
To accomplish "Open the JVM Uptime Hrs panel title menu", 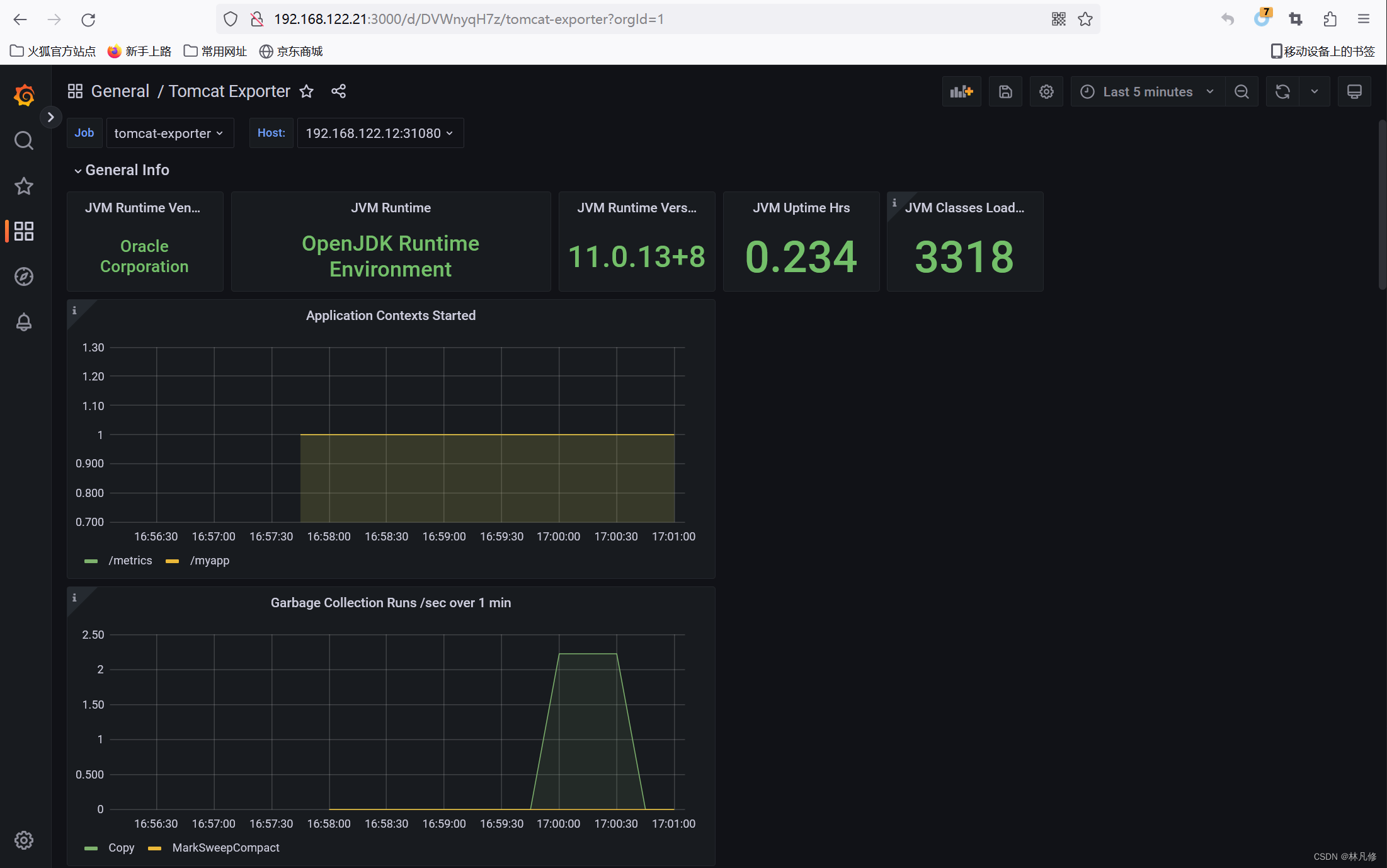I will click(801, 208).
